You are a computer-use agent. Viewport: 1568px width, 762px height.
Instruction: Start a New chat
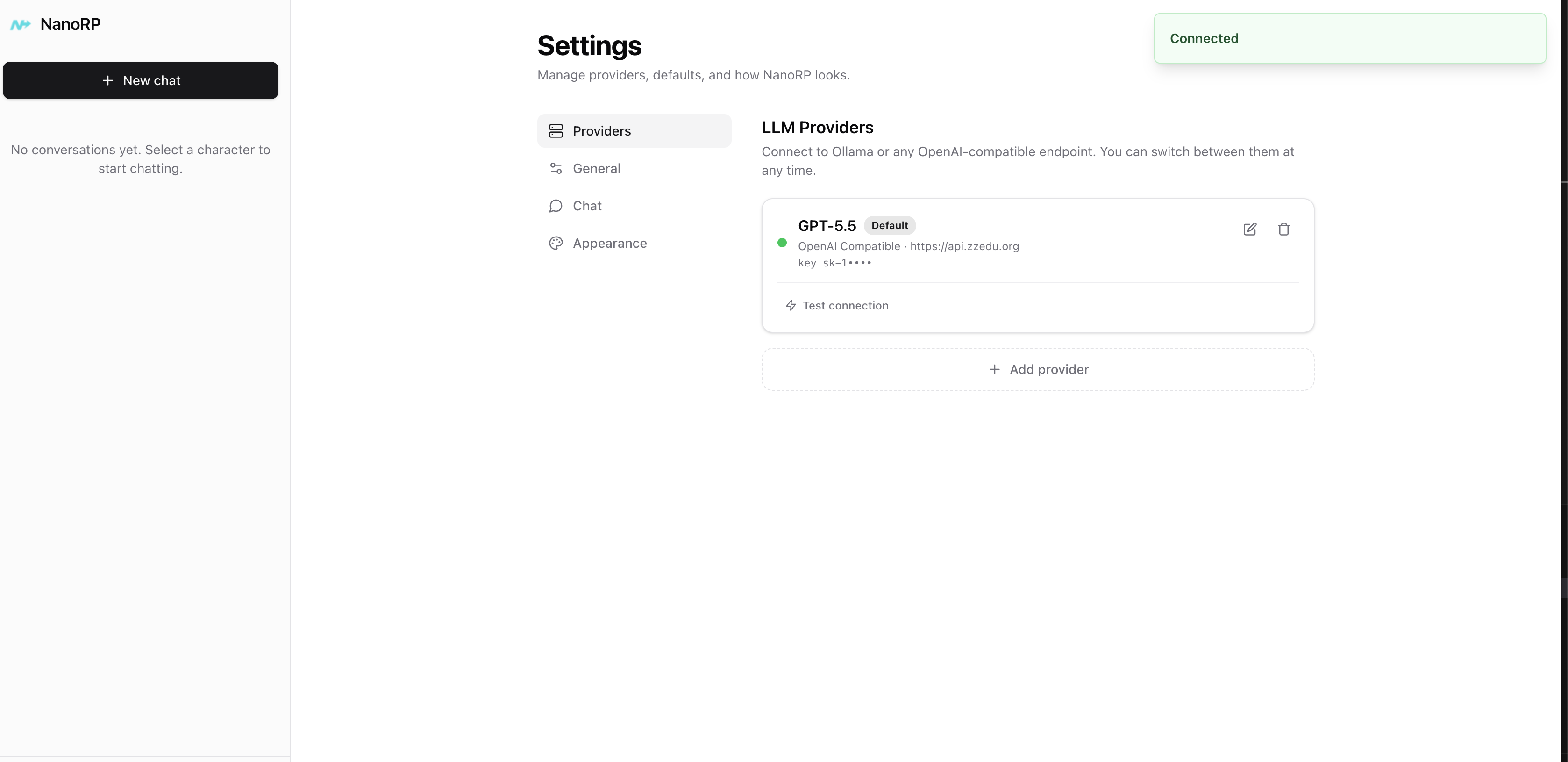pyautogui.click(x=141, y=80)
